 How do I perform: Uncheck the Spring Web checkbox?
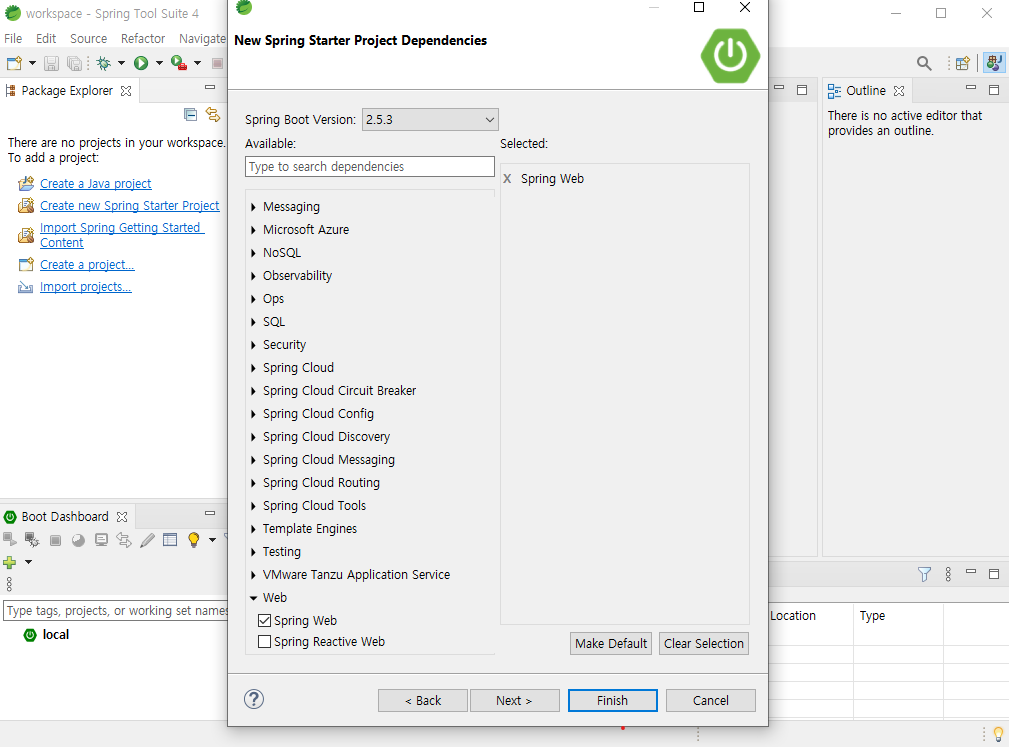264,620
